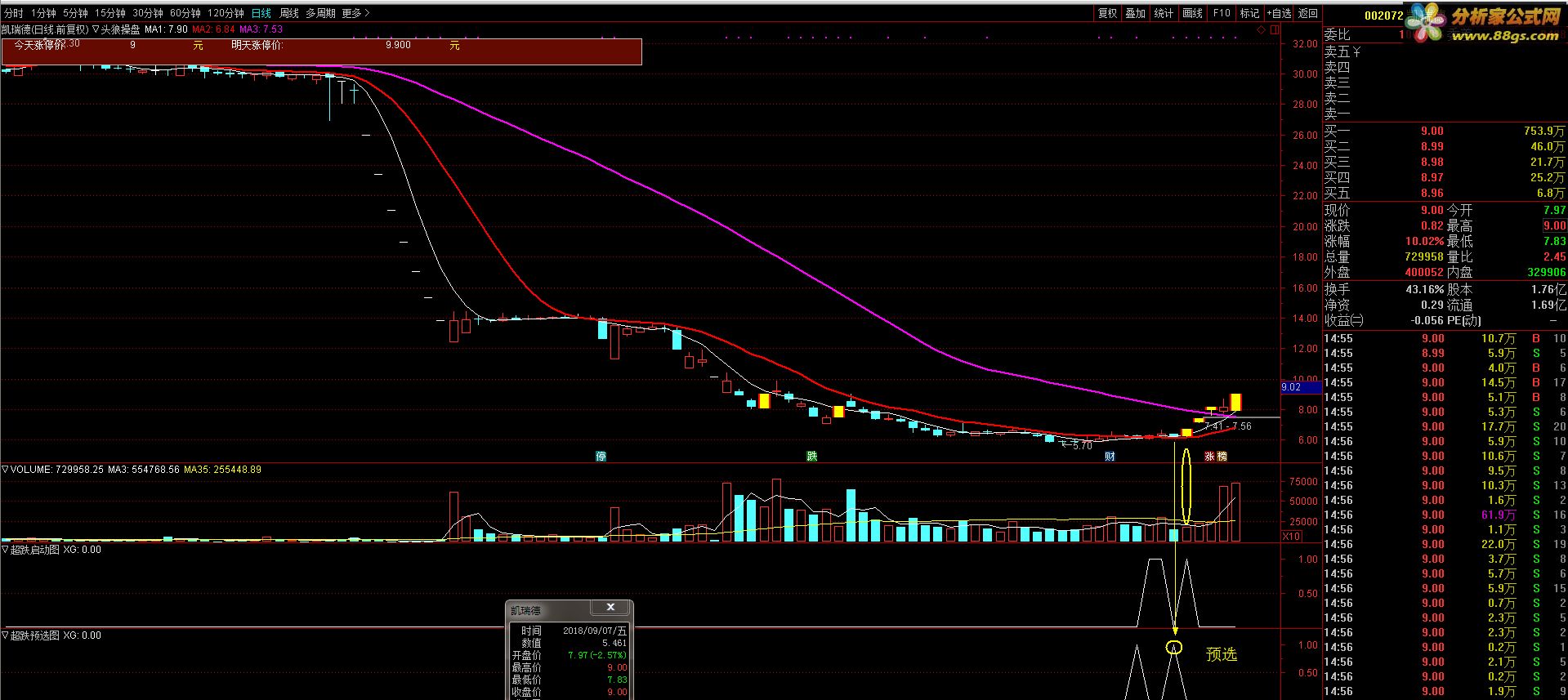Click the MA3: 7.53 indicator value
This screenshot has width=1568, height=700.
tap(261, 29)
